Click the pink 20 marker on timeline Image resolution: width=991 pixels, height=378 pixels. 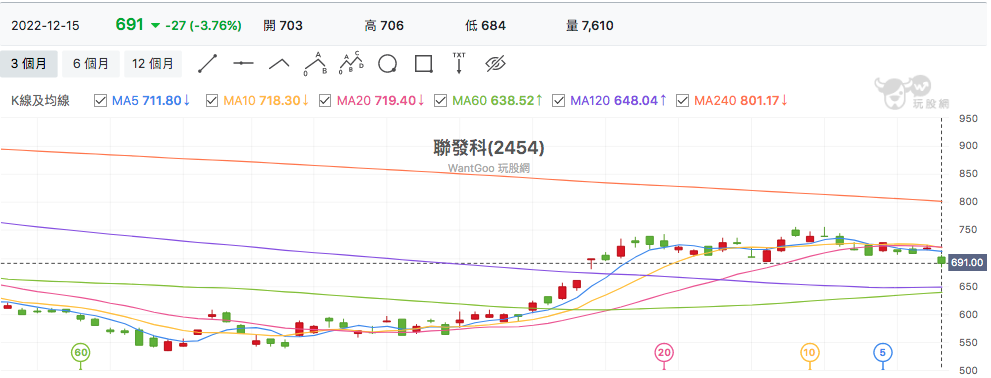point(663,352)
